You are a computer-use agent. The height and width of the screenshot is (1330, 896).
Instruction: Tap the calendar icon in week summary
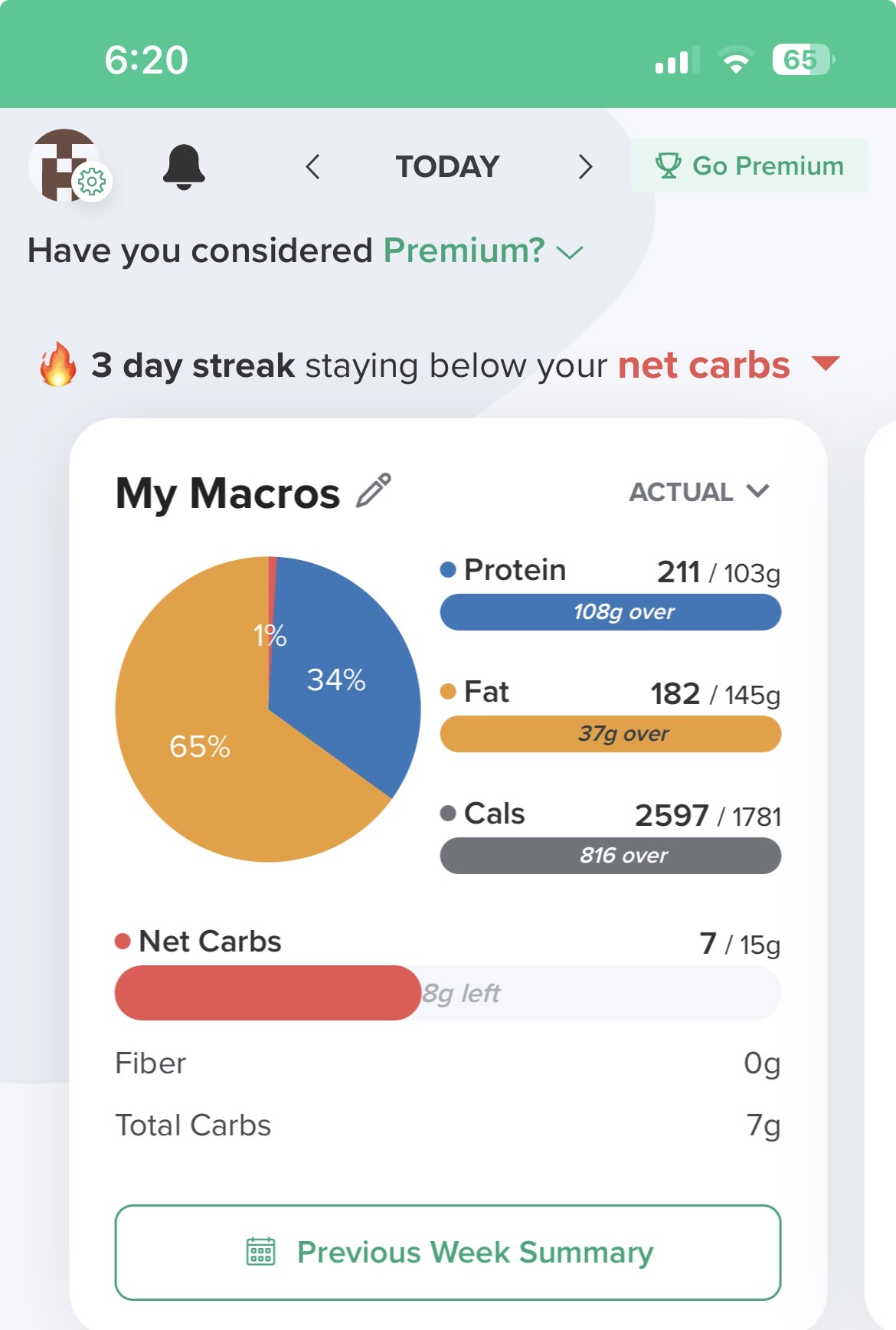tap(261, 1252)
